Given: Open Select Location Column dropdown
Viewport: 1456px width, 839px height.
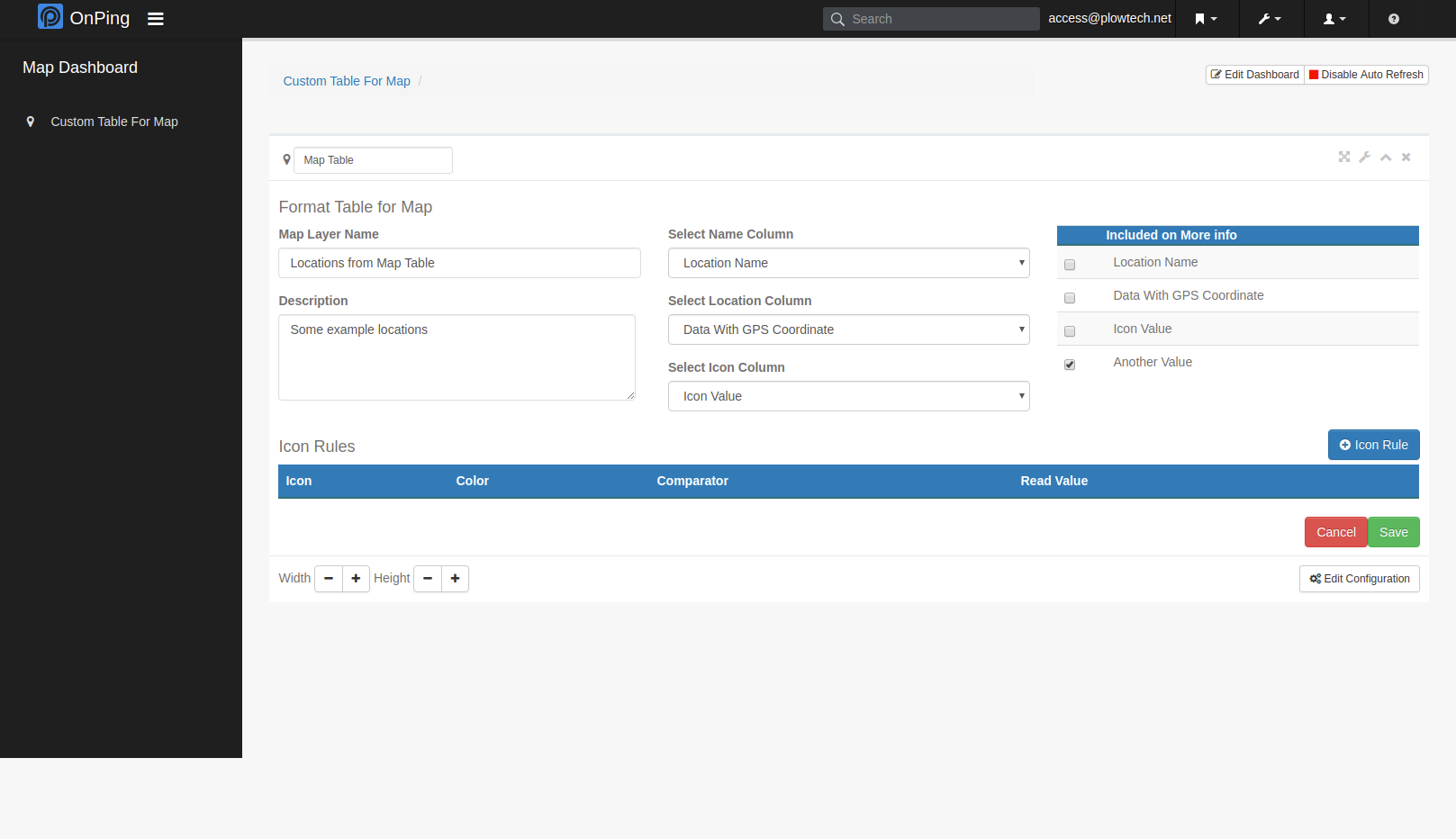Looking at the screenshot, I should (849, 329).
